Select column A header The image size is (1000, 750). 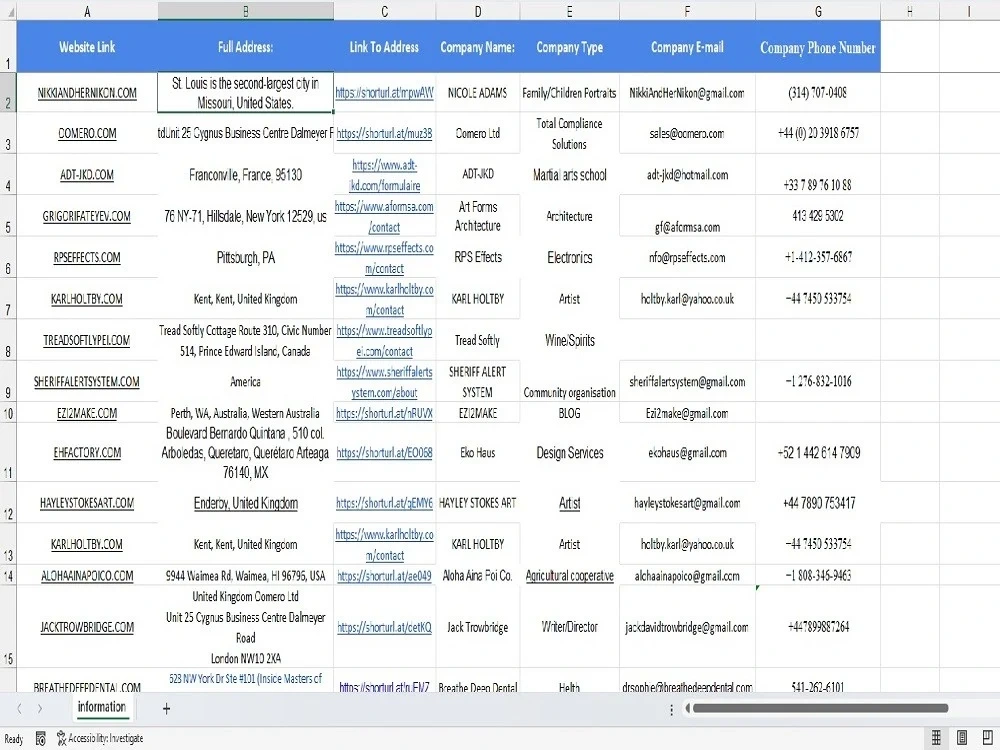[87, 11]
